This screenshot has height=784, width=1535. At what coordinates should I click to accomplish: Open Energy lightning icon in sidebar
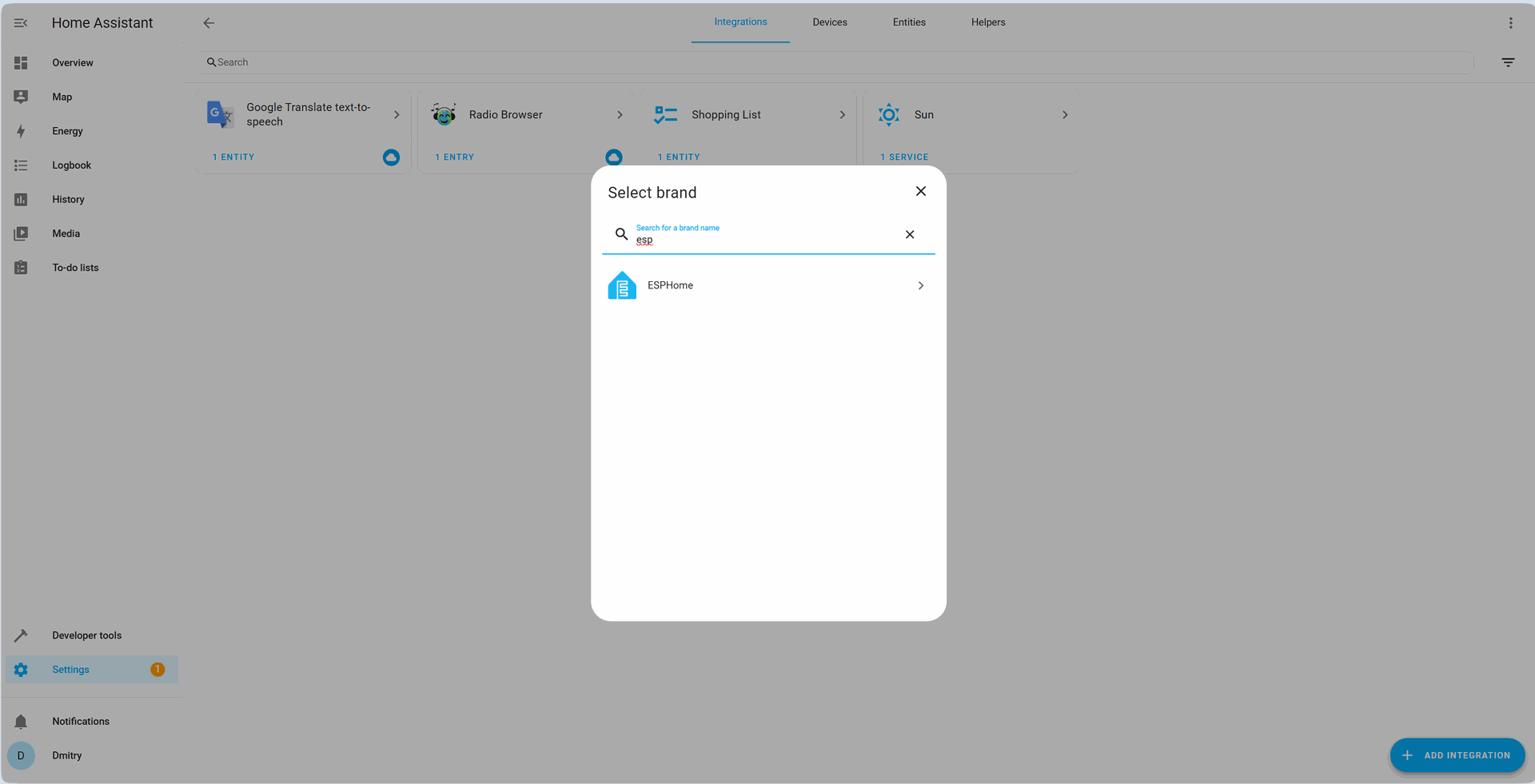pyautogui.click(x=21, y=131)
